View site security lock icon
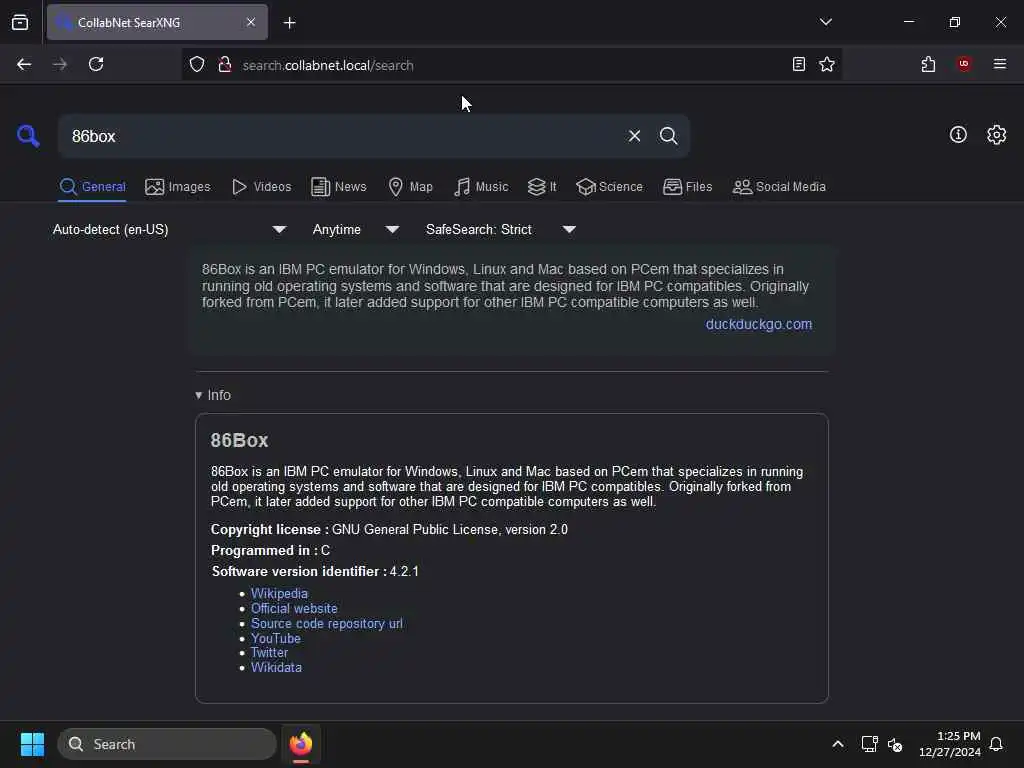The image size is (1024, 768). [225, 64]
